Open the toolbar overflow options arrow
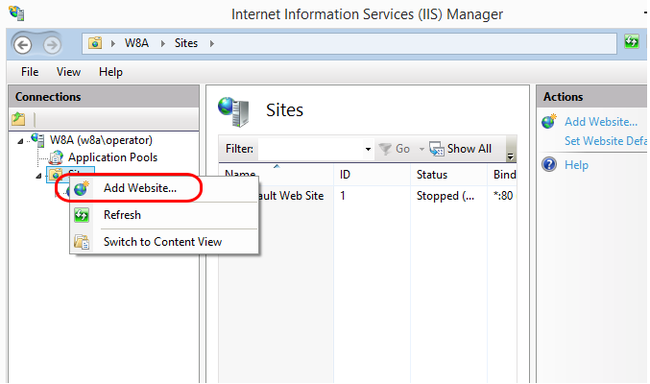The width and height of the screenshot is (650, 384). [510, 156]
